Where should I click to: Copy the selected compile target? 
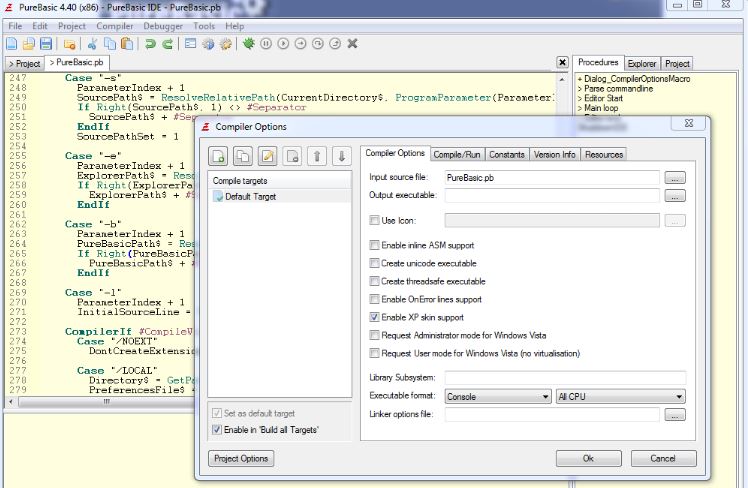(243, 156)
